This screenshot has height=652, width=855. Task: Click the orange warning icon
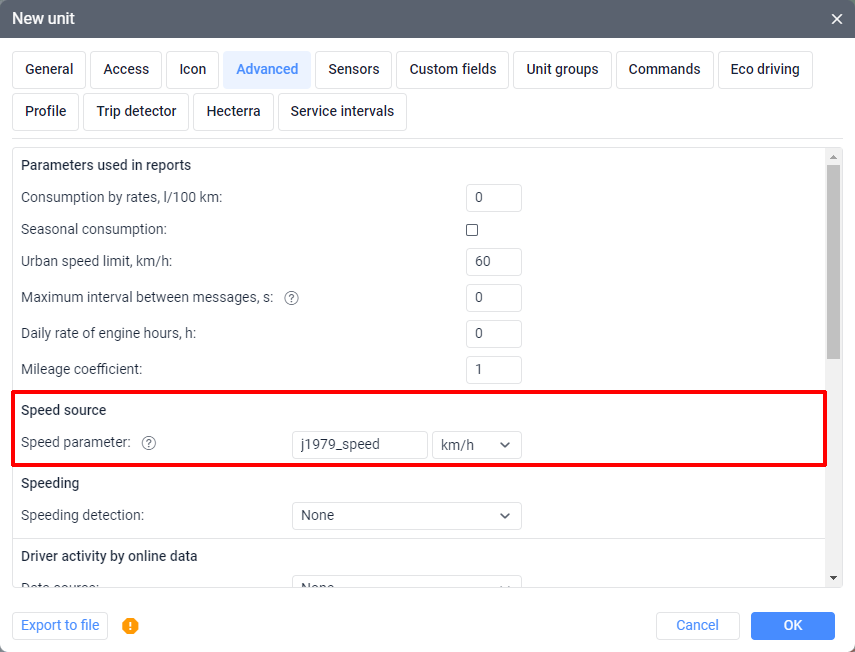pos(130,626)
